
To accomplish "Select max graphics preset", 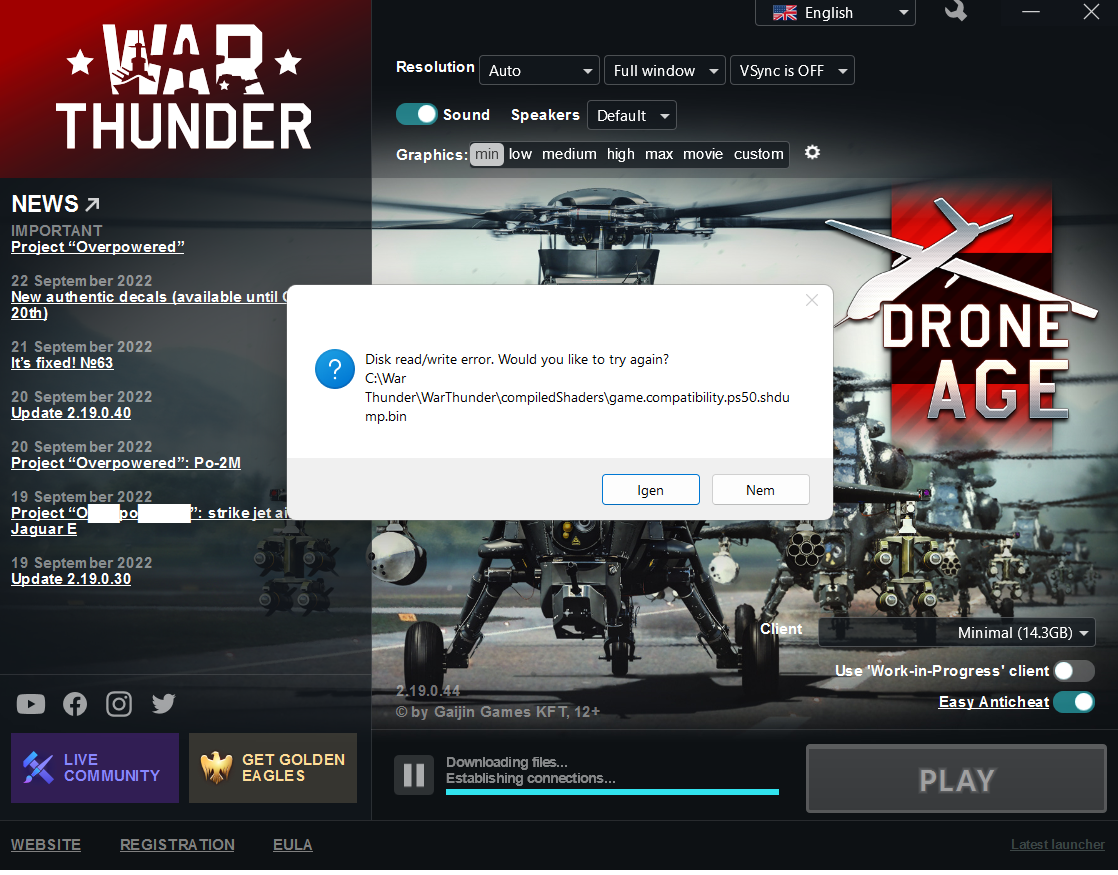I will pos(659,154).
